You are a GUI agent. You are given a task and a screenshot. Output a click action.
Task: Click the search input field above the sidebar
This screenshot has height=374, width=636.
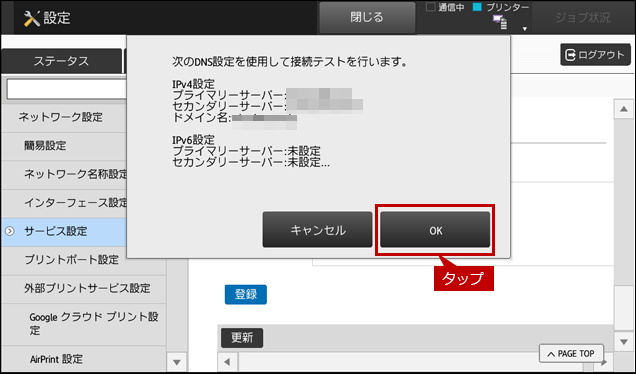click(x=67, y=89)
